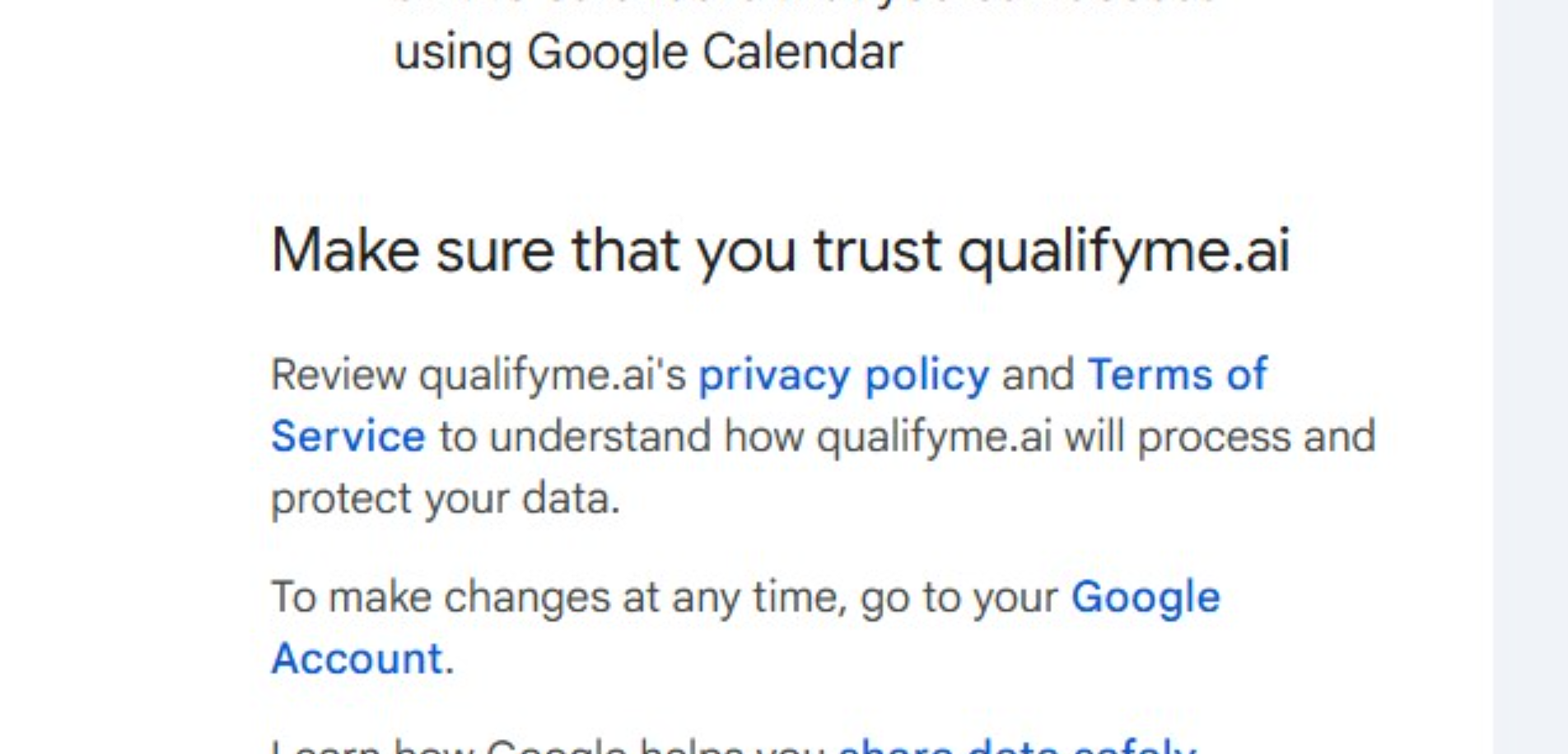
Task: Click the 'Review qualifyme.ai's' text
Action: tap(478, 375)
